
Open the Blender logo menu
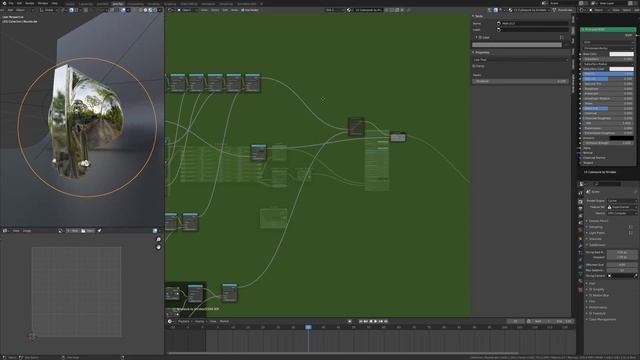point(3,3)
